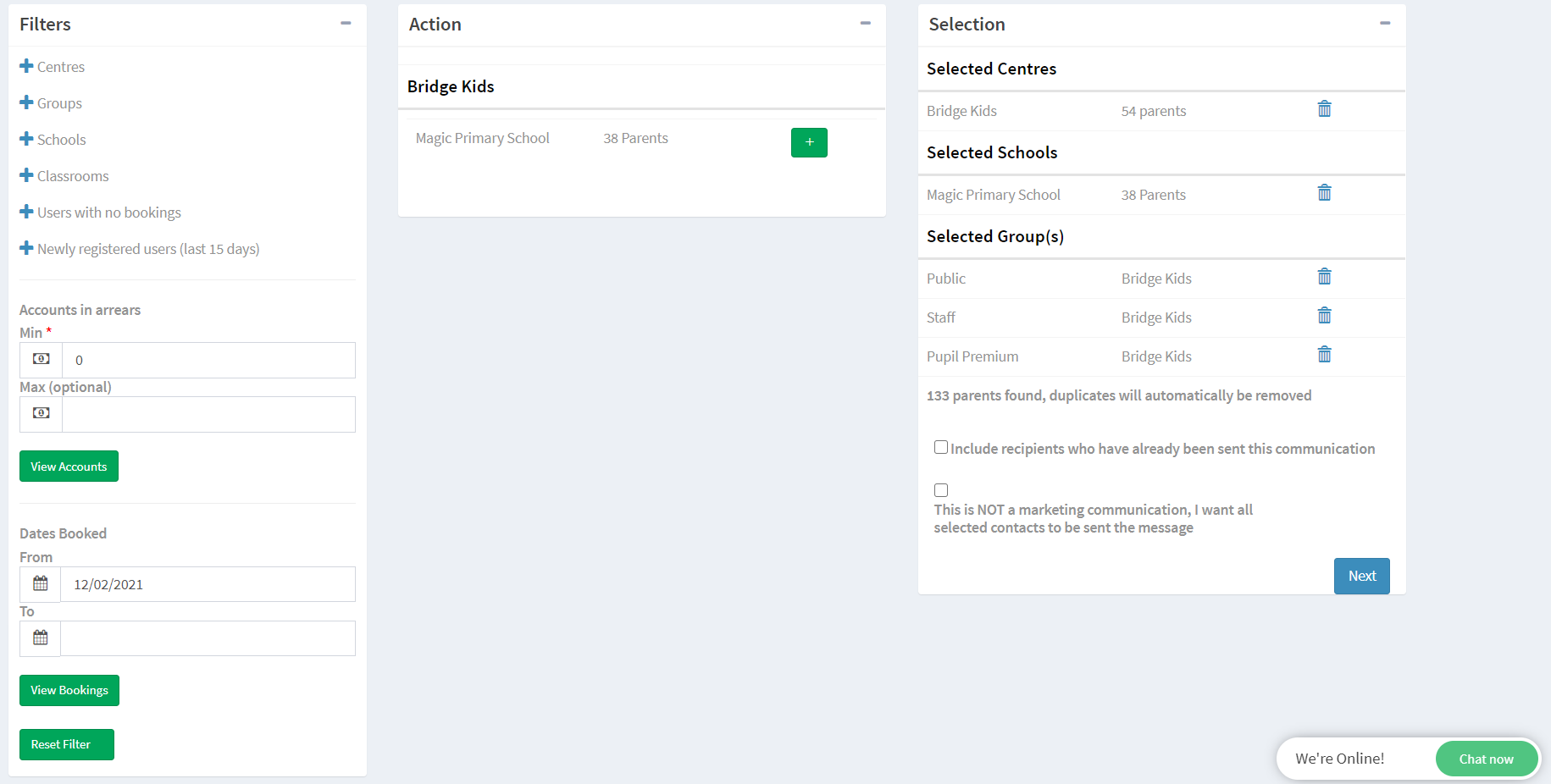
Task: Open the Chat now widget
Action: (1486, 759)
